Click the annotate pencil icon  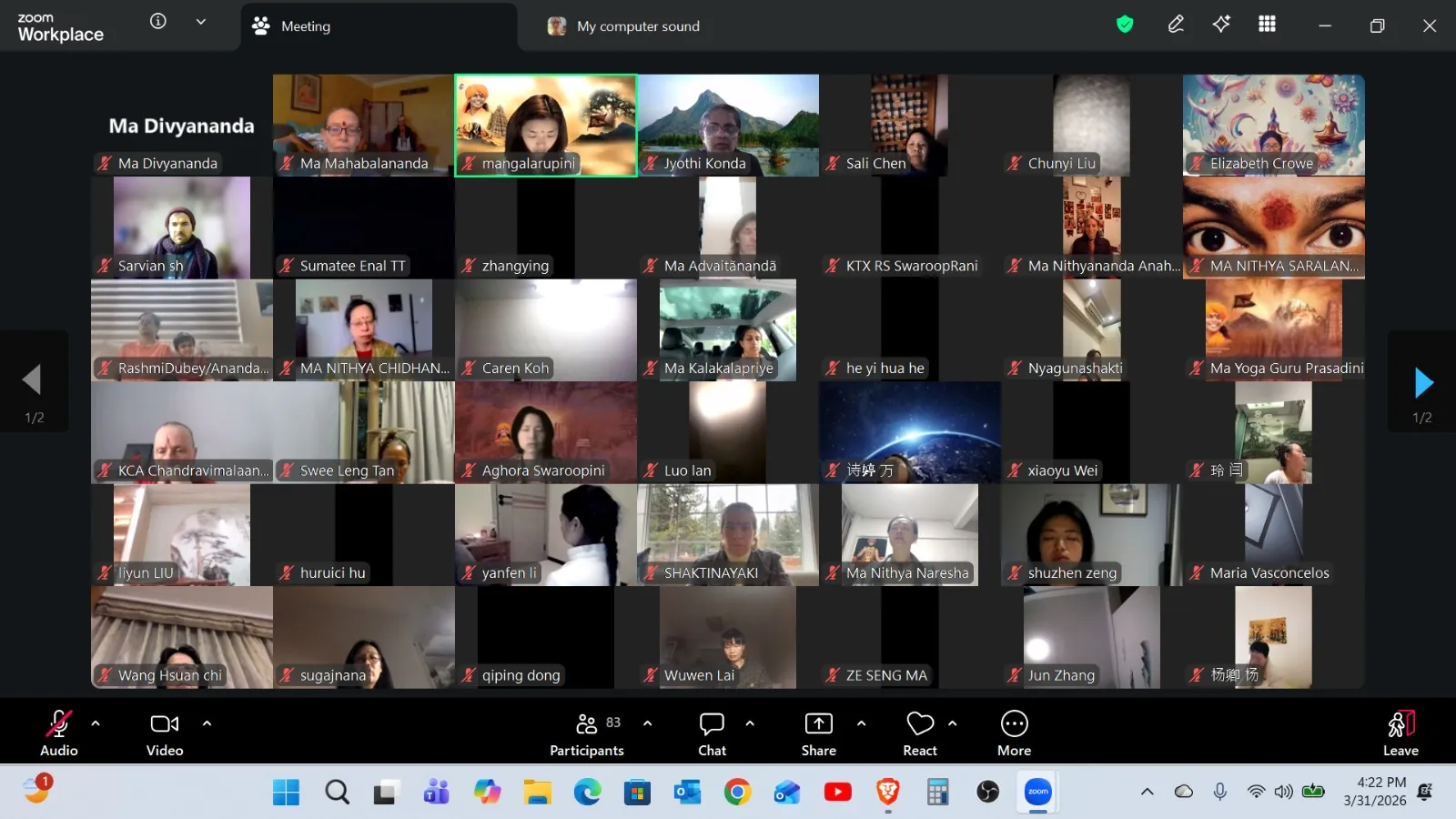point(1176,25)
